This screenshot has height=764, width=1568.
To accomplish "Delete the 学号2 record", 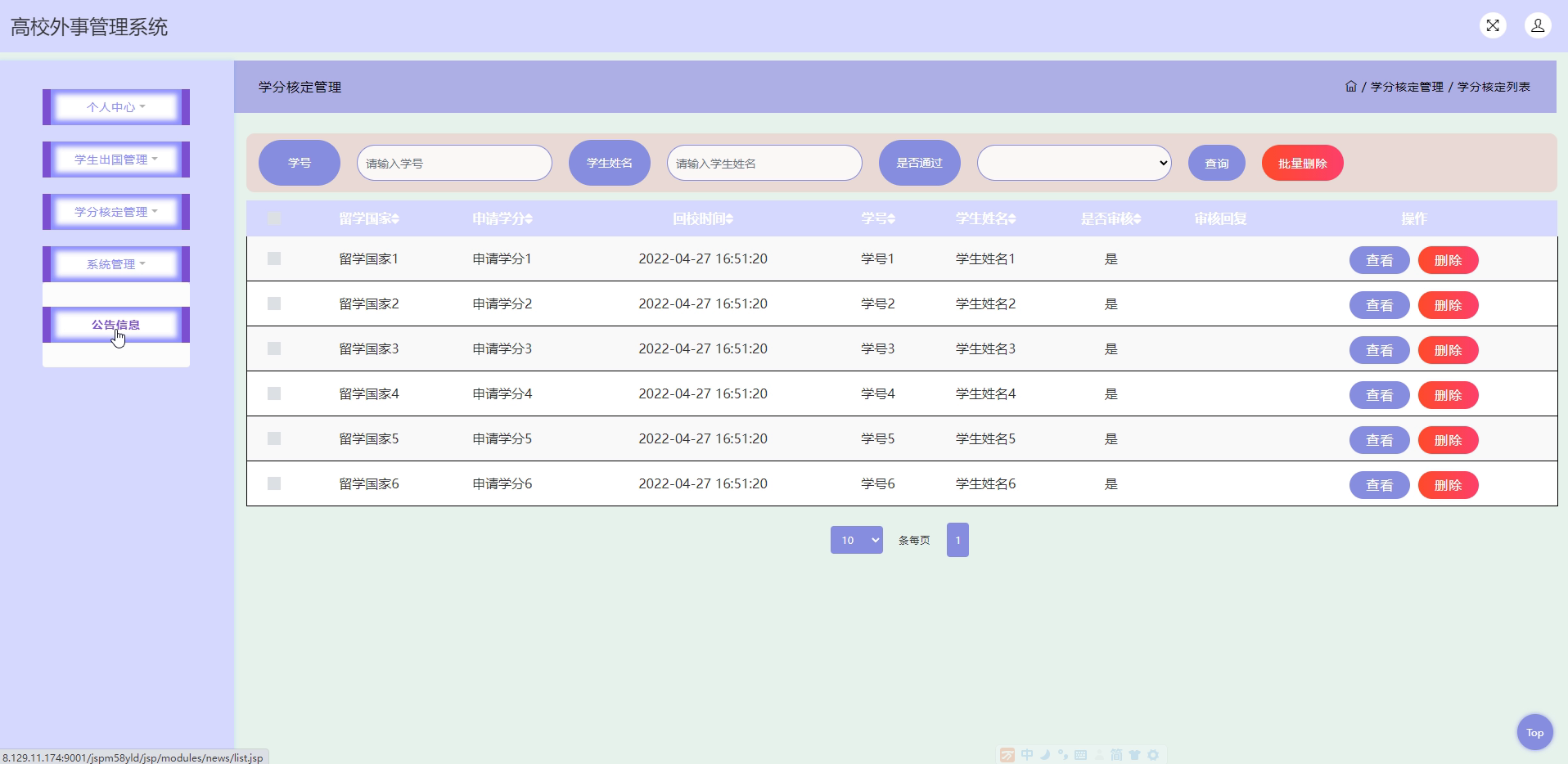I will click(x=1448, y=305).
